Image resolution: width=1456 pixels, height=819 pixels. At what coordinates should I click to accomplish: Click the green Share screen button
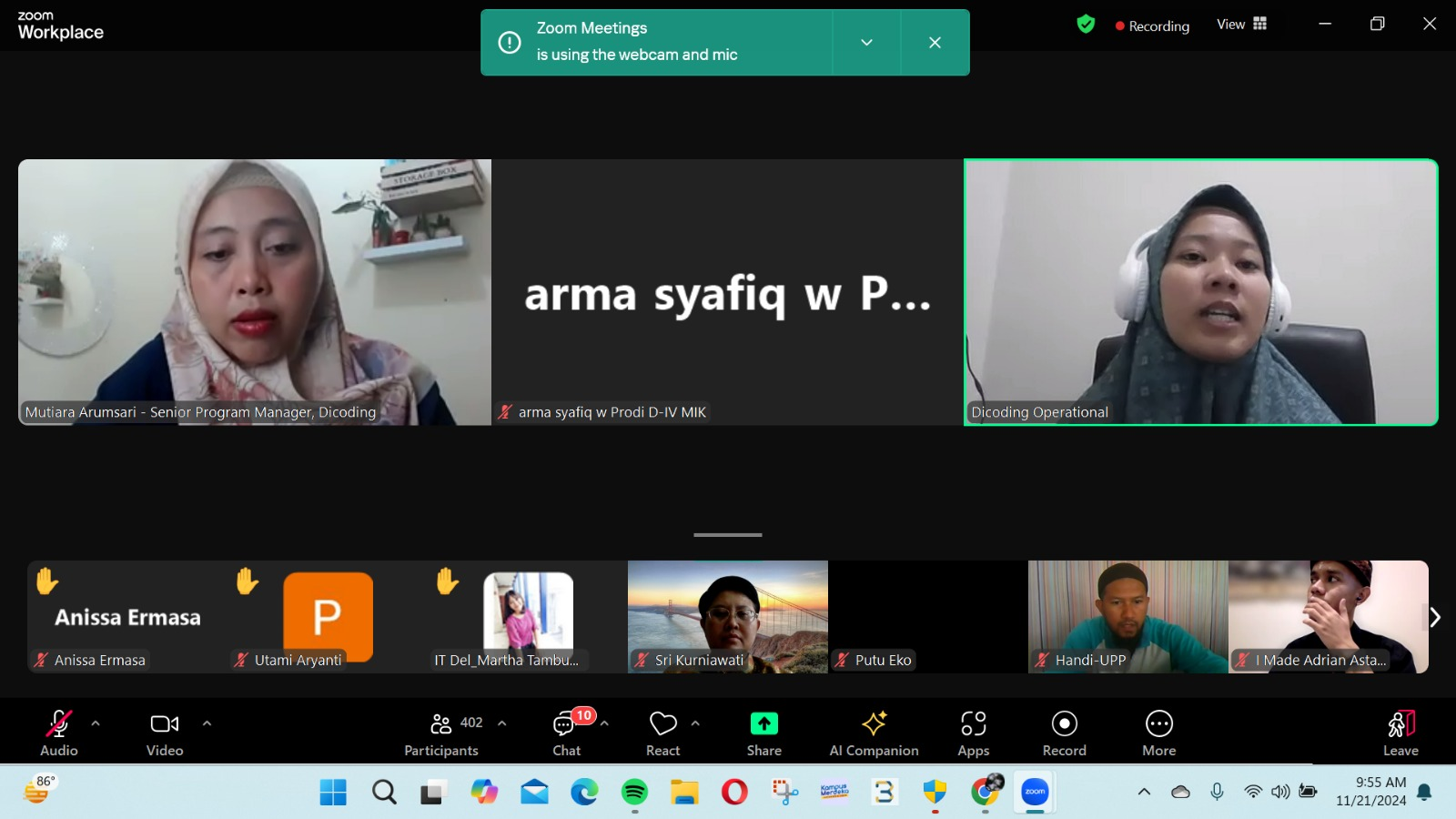coord(764,733)
